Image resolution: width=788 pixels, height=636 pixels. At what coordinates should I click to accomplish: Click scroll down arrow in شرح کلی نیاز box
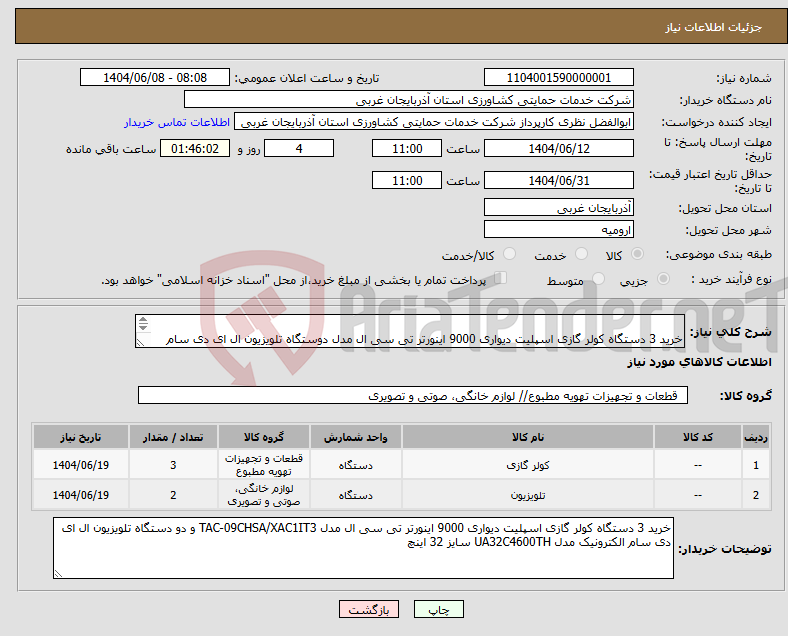point(143,327)
